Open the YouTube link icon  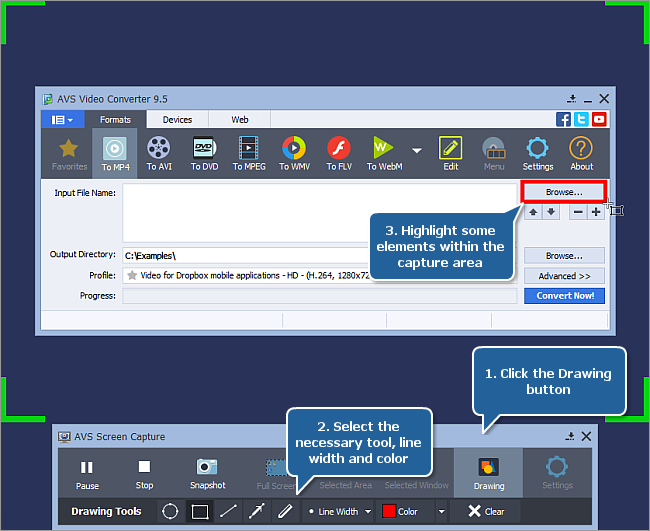point(599,119)
